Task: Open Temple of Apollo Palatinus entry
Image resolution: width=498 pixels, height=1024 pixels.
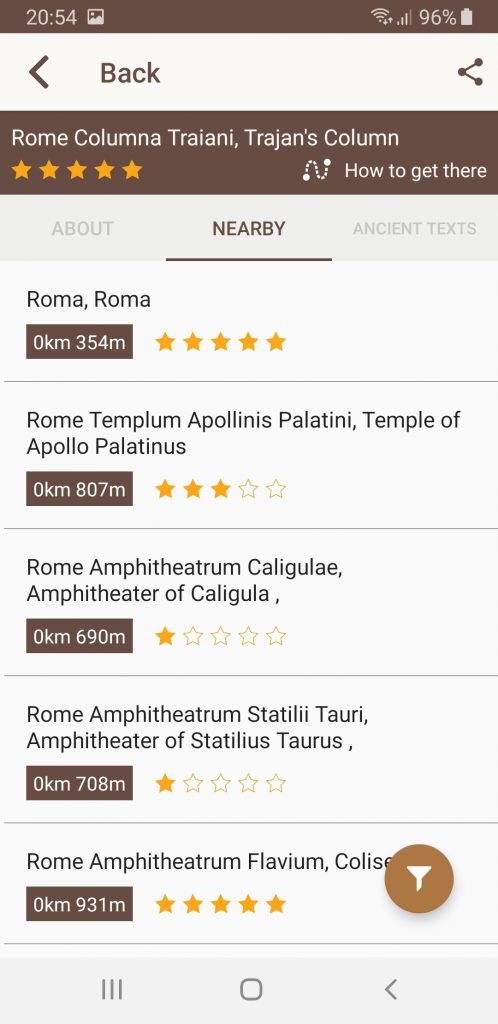Action: coord(249,455)
